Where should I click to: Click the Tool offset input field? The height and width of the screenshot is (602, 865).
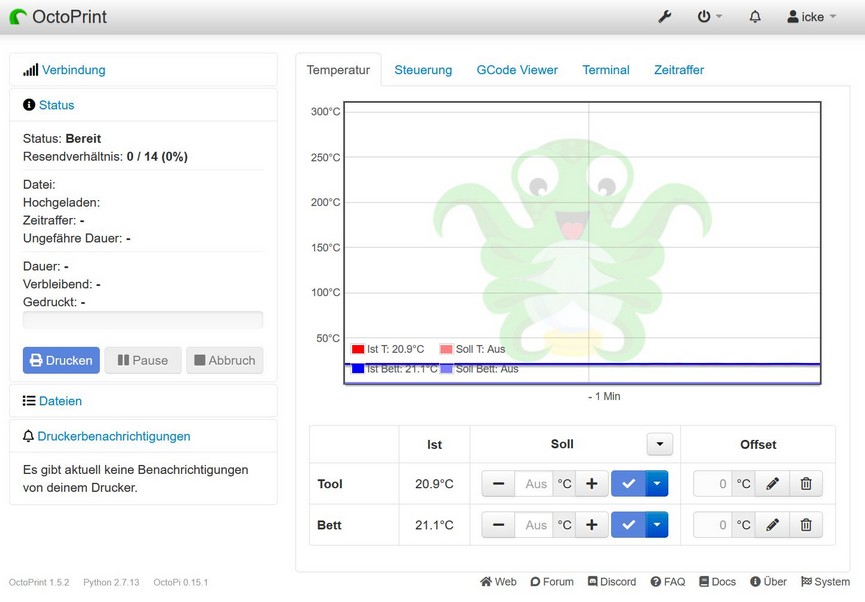coord(713,484)
